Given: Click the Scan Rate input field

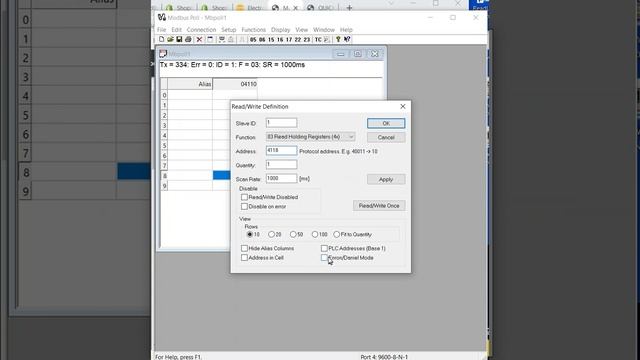Looking at the screenshot, I should [281, 178].
